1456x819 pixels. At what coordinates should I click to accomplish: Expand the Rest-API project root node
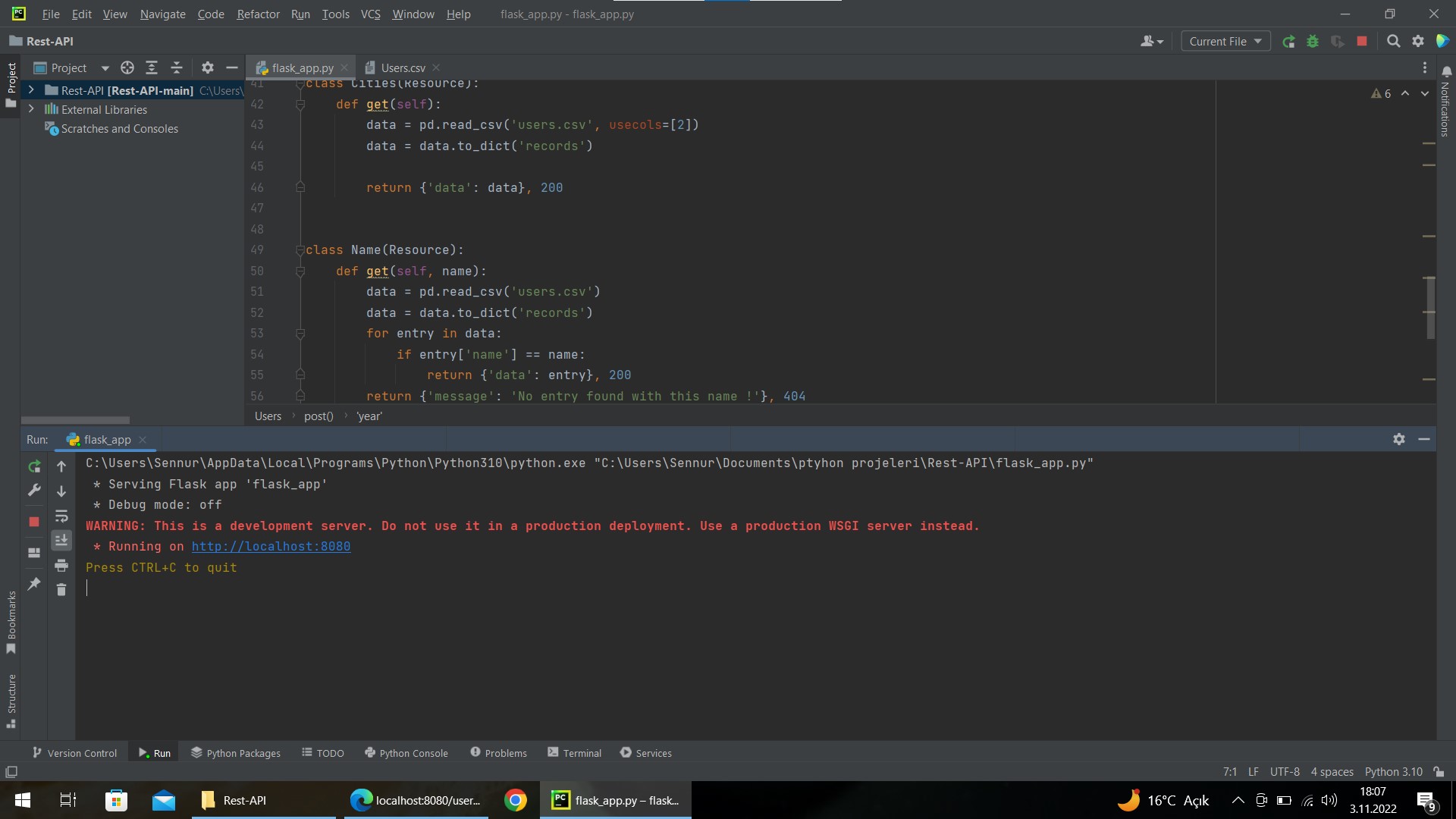(30, 89)
